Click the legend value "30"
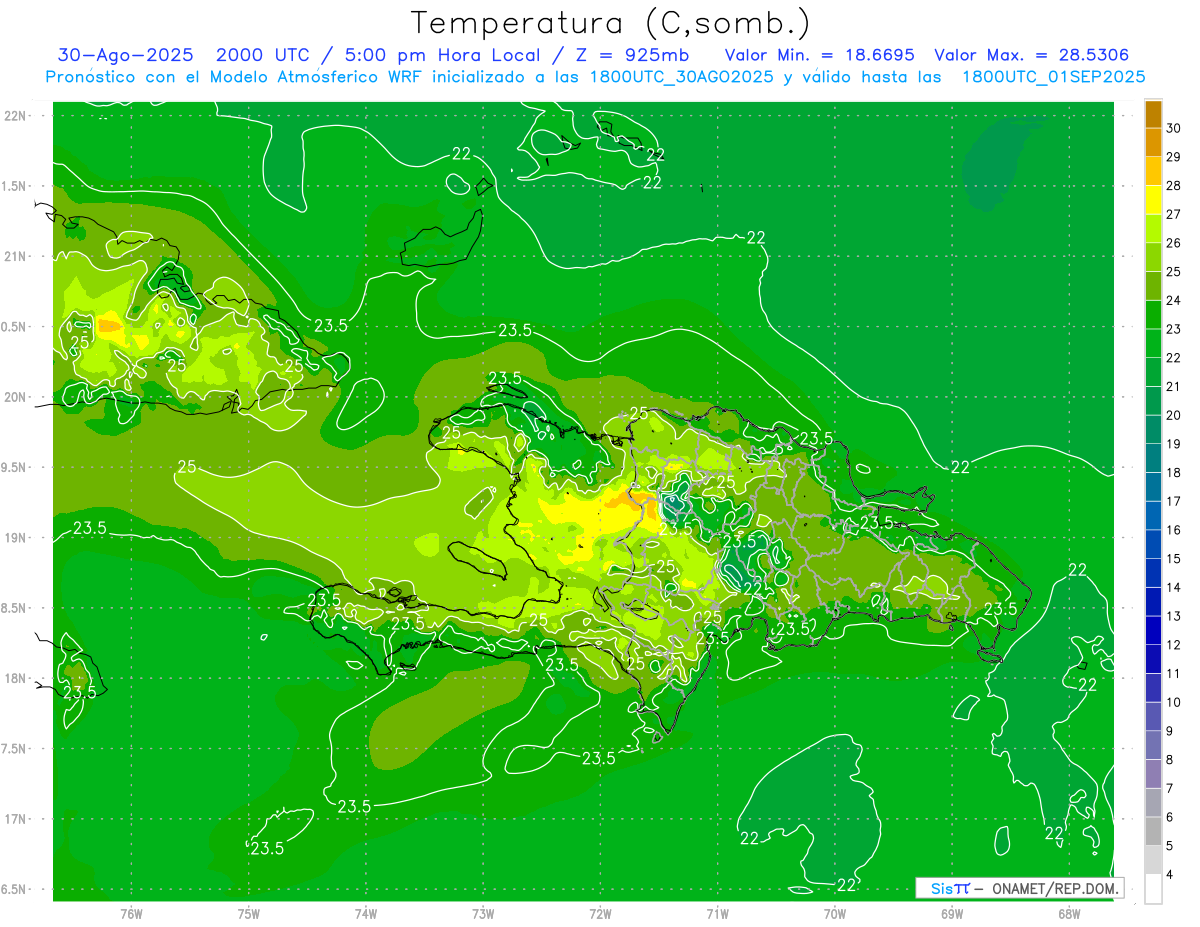Viewport: 1200px width, 927px height. coord(1174,128)
